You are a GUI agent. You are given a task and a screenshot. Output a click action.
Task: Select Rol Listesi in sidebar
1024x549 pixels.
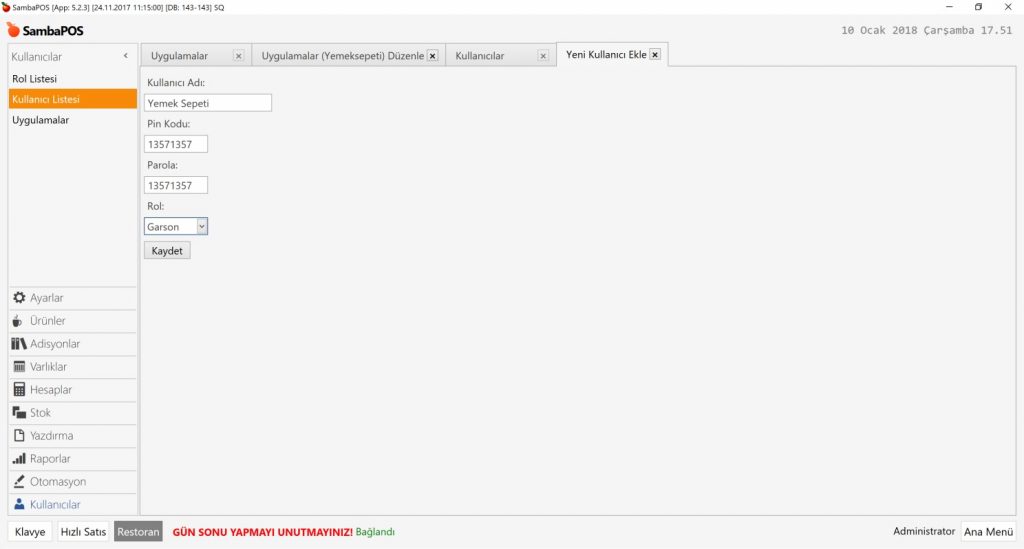coord(35,78)
